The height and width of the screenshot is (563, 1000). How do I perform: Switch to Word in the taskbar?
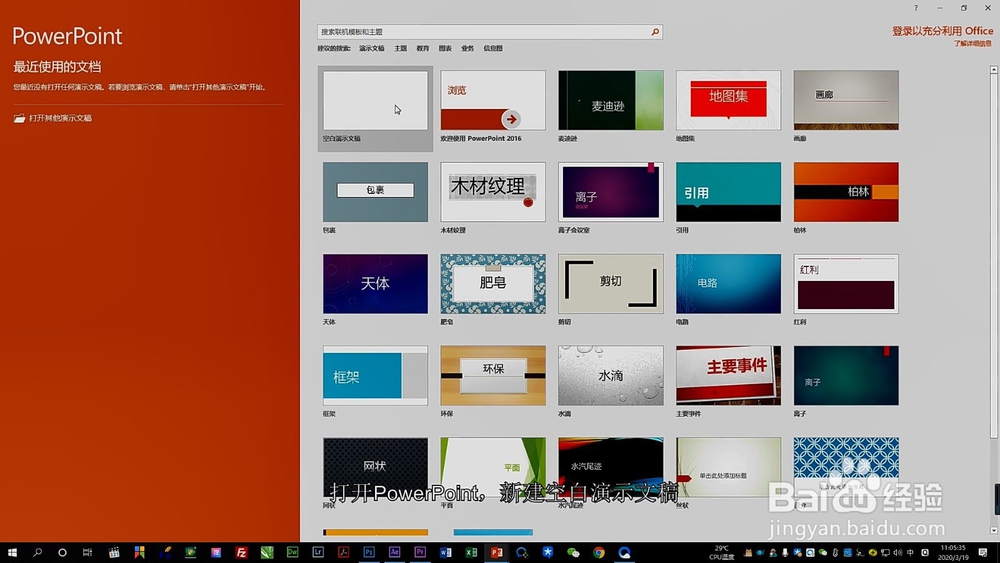pyautogui.click(x=445, y=553)
